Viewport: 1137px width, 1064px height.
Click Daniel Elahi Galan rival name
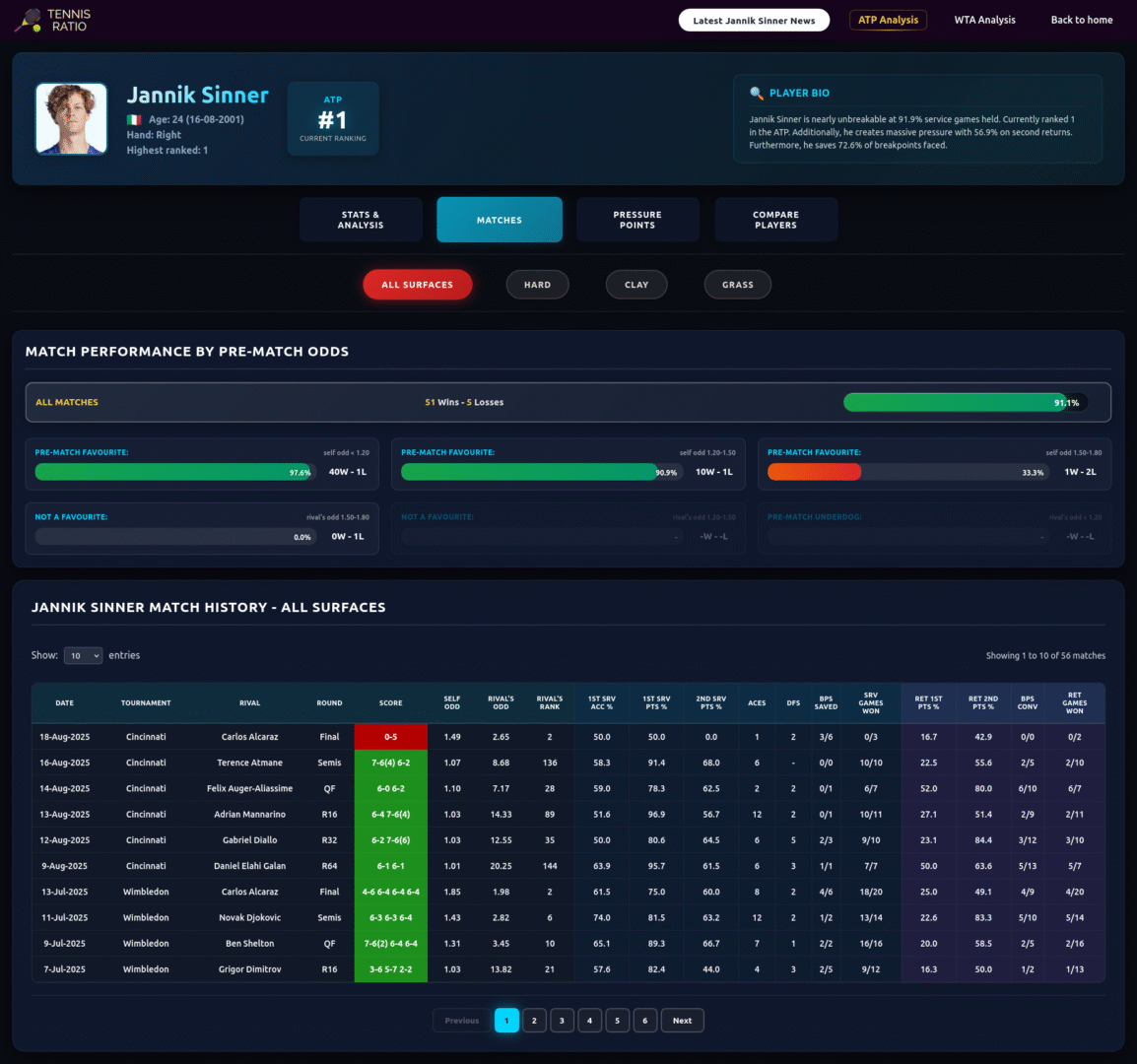pos(249,866)
